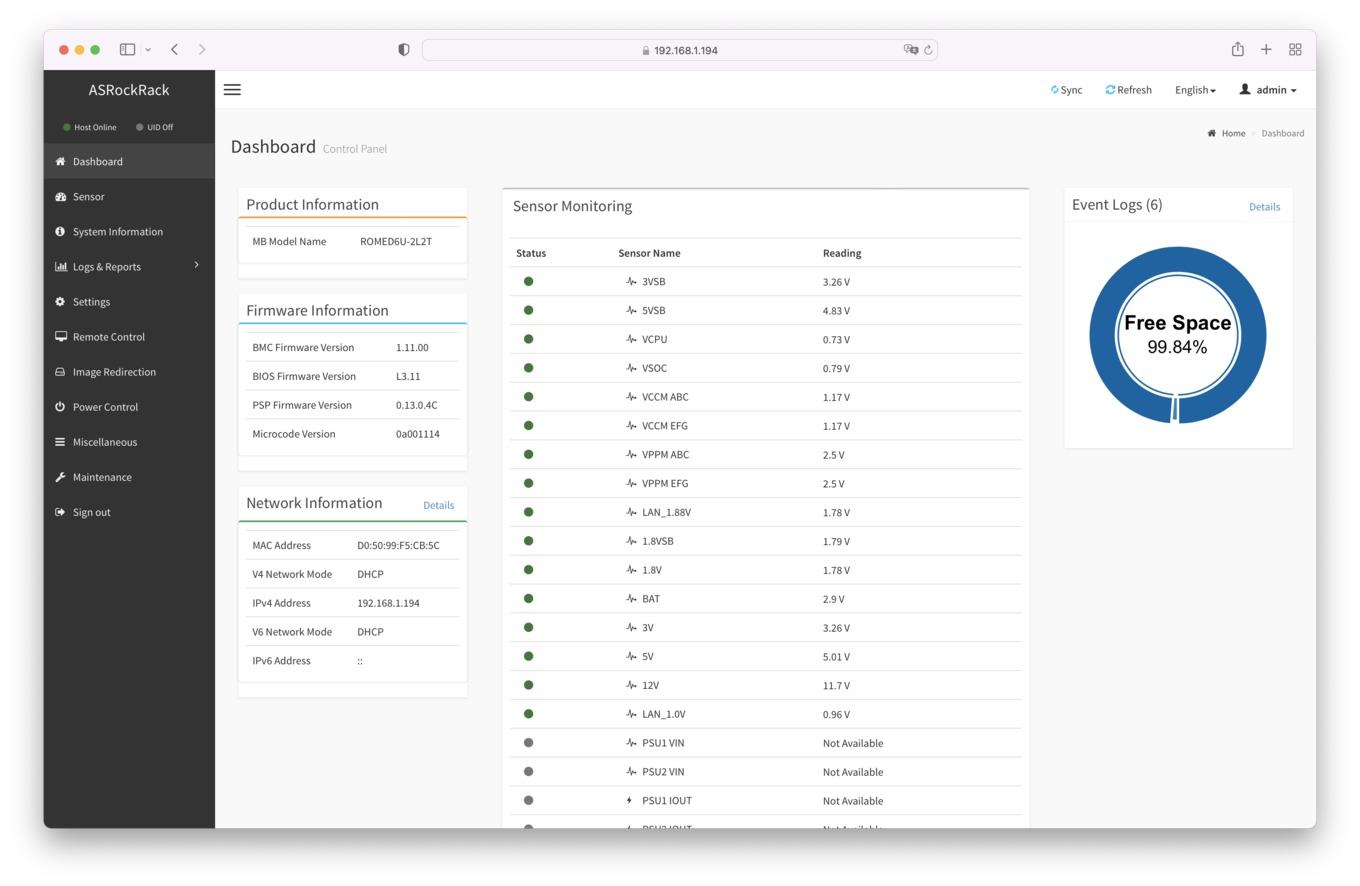Toggle Safari sidebar button

[x=127, y=49]
